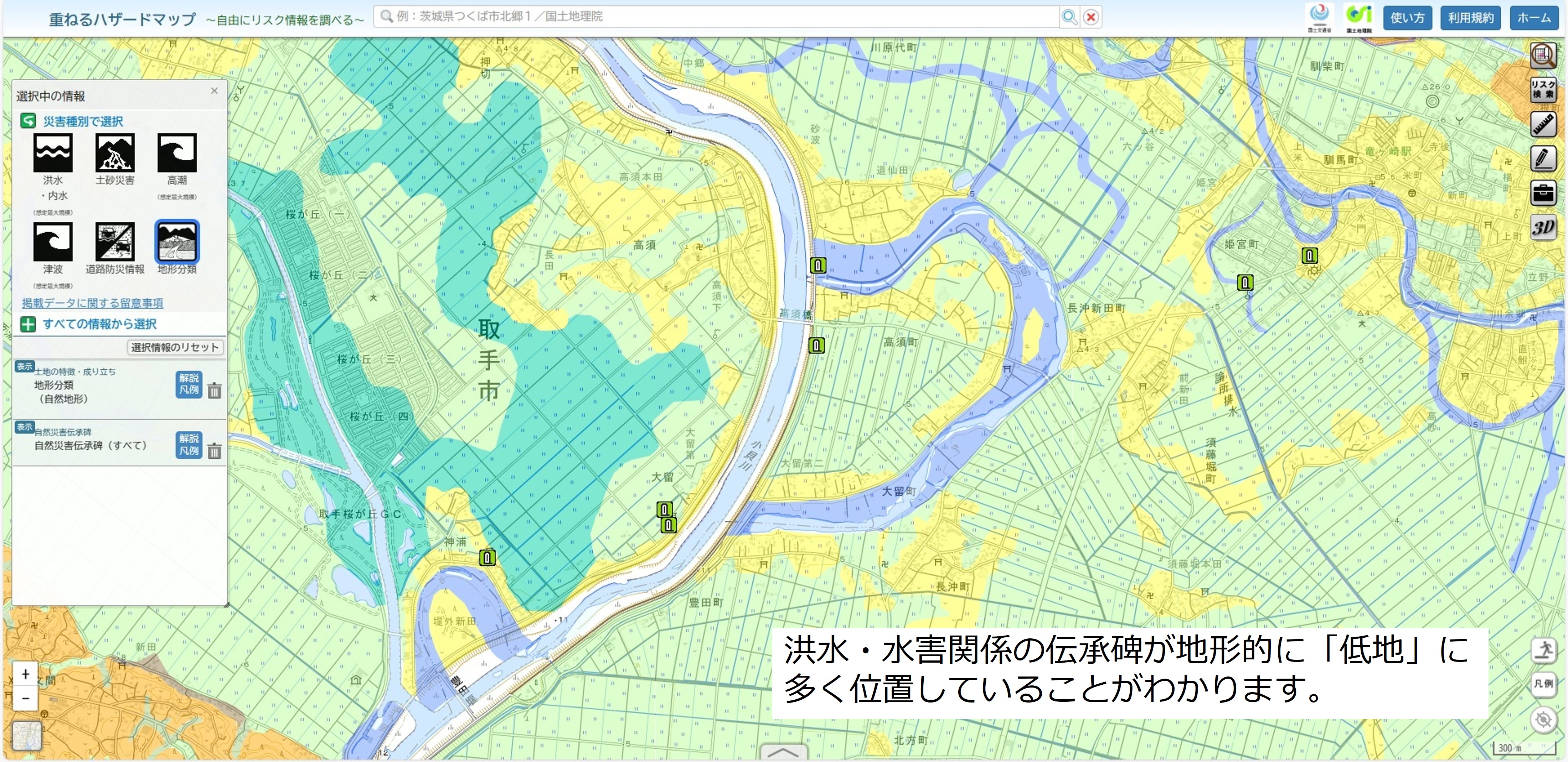The width and height of the screenshot is (1568, 762).
Task: Open the evacuation running-person icon
Action: coord(1544,650)
